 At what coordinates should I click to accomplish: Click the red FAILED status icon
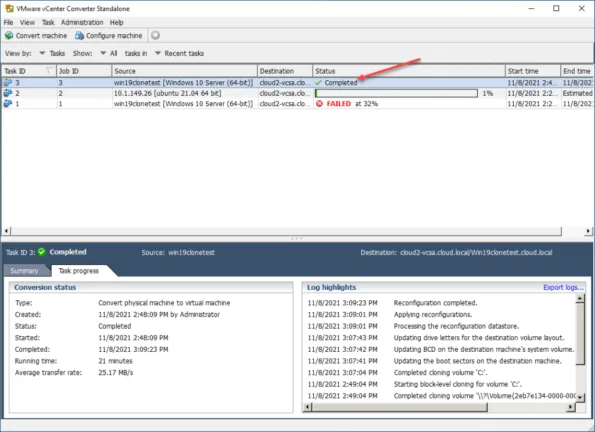320,104
